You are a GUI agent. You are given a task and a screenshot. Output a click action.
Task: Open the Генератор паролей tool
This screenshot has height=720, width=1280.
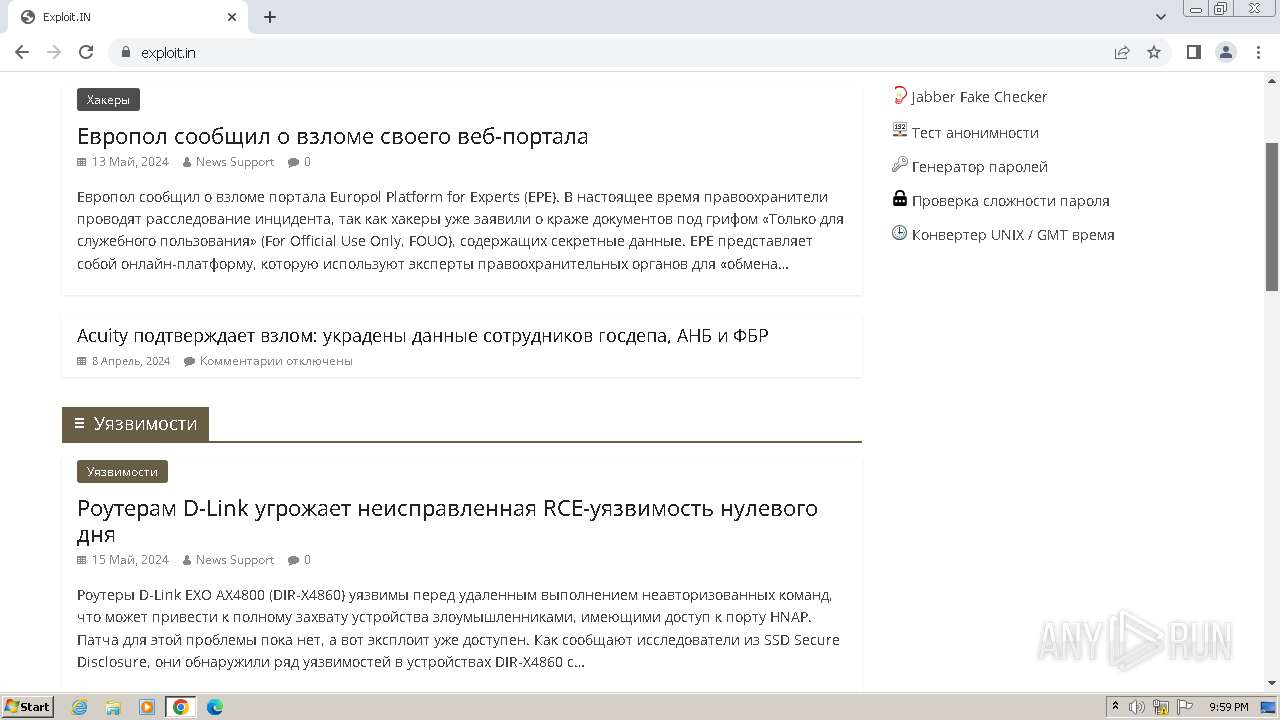[x=980, y=167]
